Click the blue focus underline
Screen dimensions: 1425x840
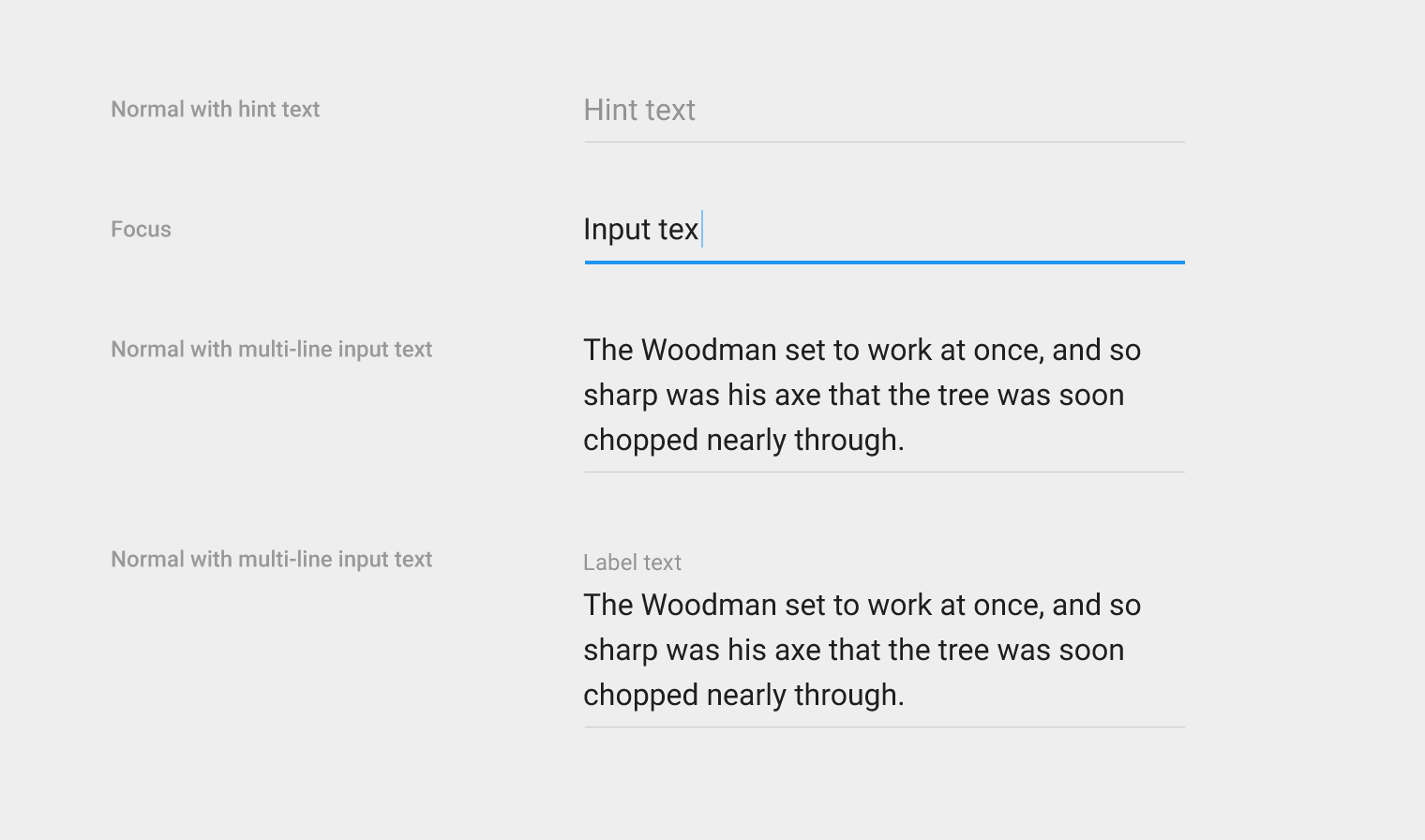(883, 264)
